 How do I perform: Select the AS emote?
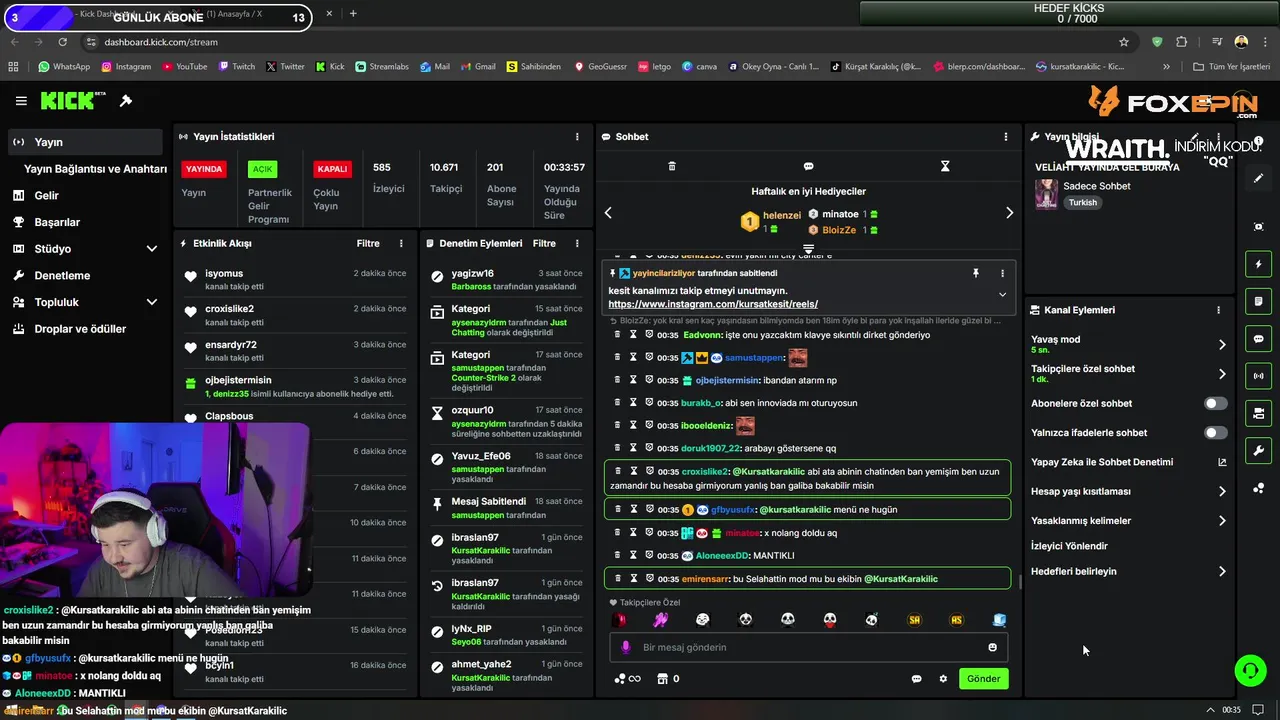point(956,620)
